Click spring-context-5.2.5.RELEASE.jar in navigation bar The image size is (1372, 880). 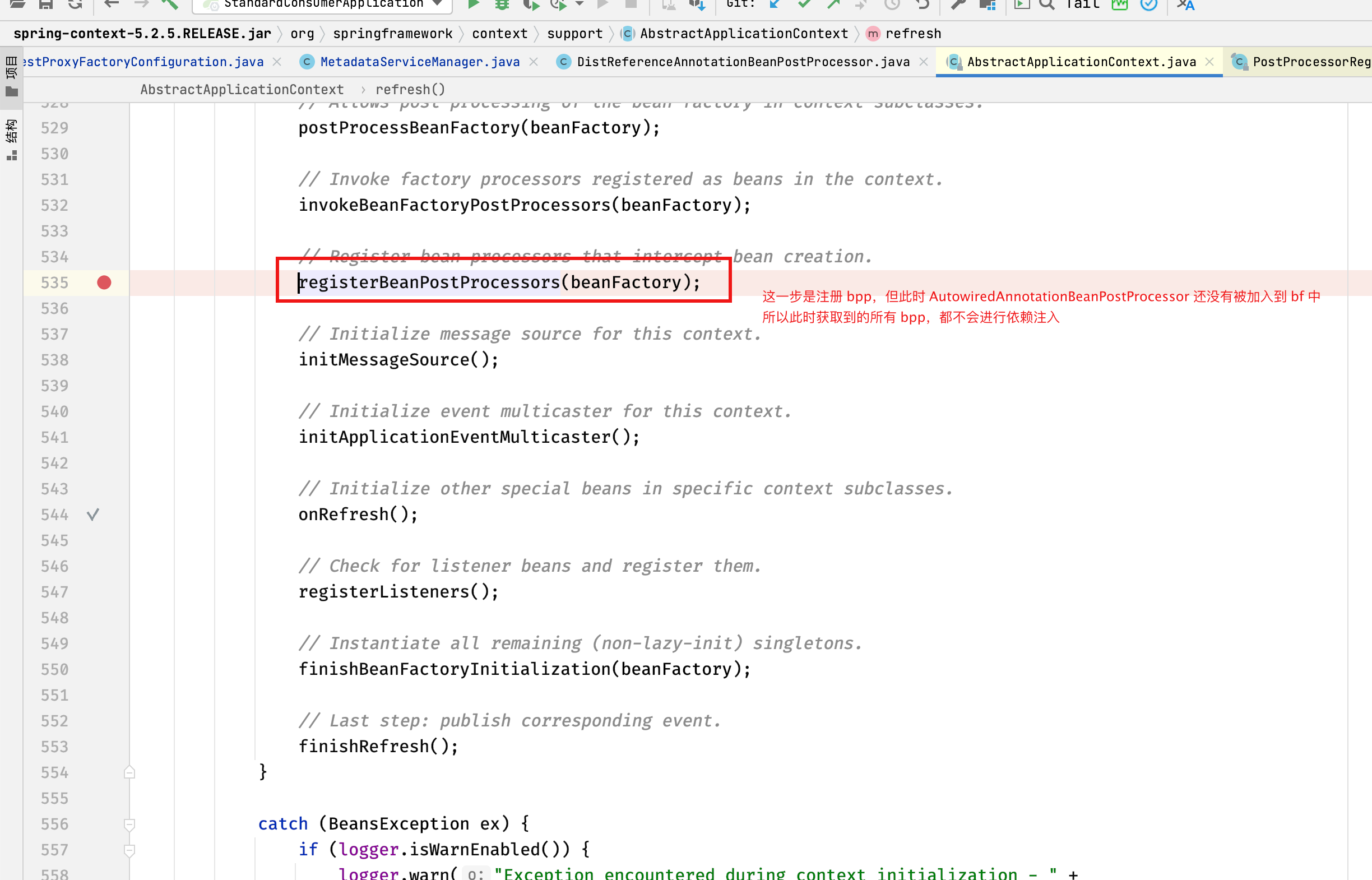tap(142, 34)
